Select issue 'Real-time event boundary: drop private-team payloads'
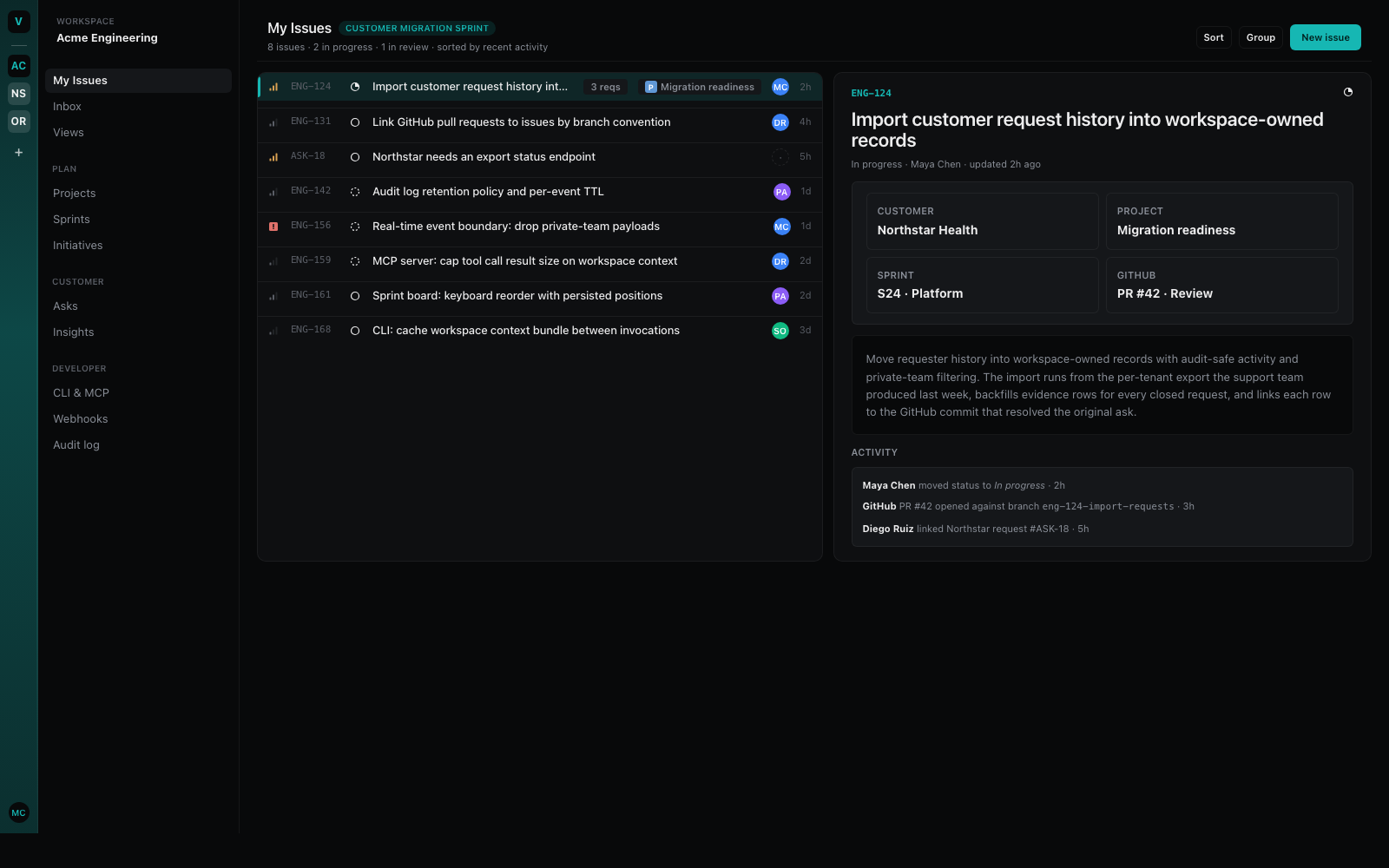 [x=540, y=227]
